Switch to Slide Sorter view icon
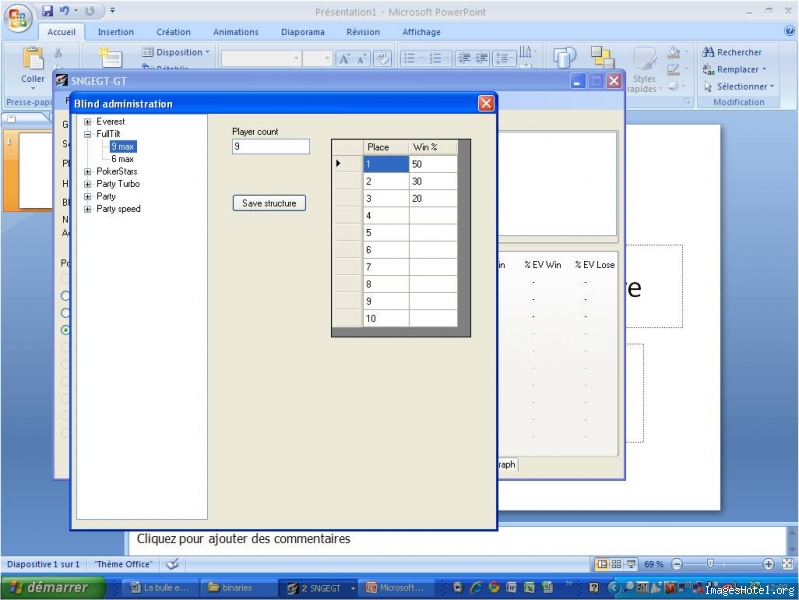Viewport: 799px width, 600px height. [x=617, y=564]
